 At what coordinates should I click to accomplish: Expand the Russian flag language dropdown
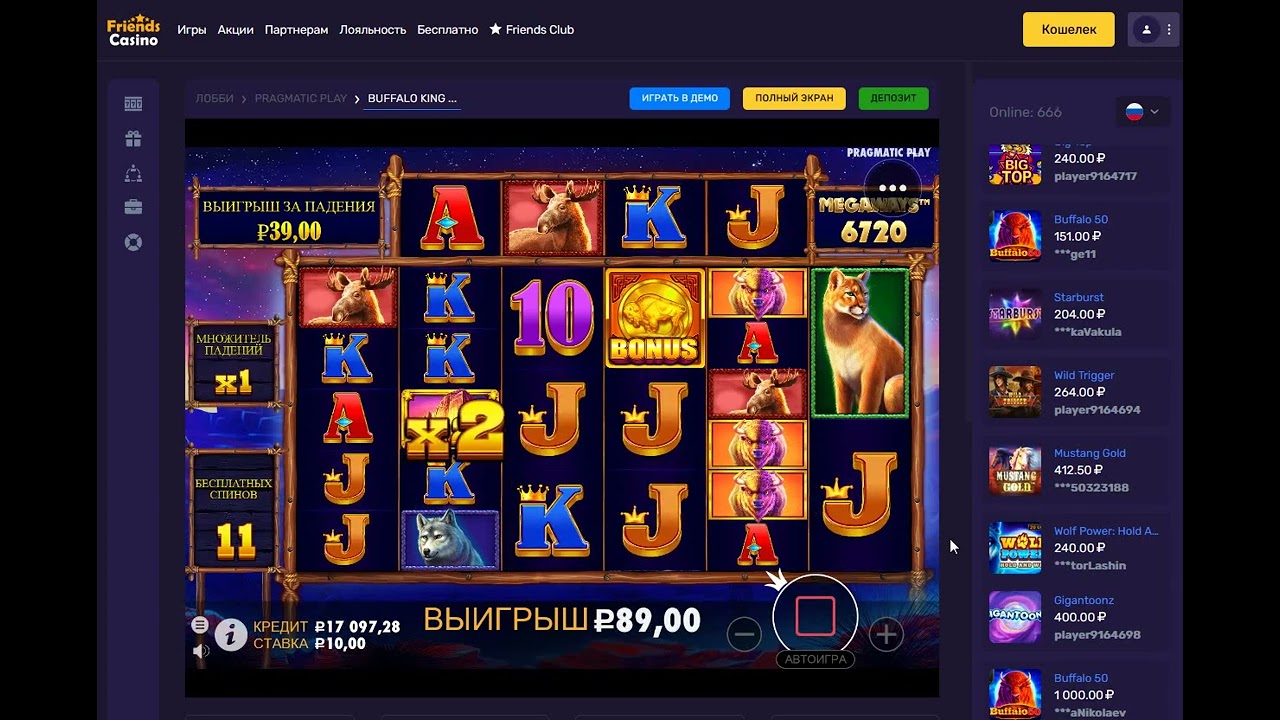tap(1143, 112)
